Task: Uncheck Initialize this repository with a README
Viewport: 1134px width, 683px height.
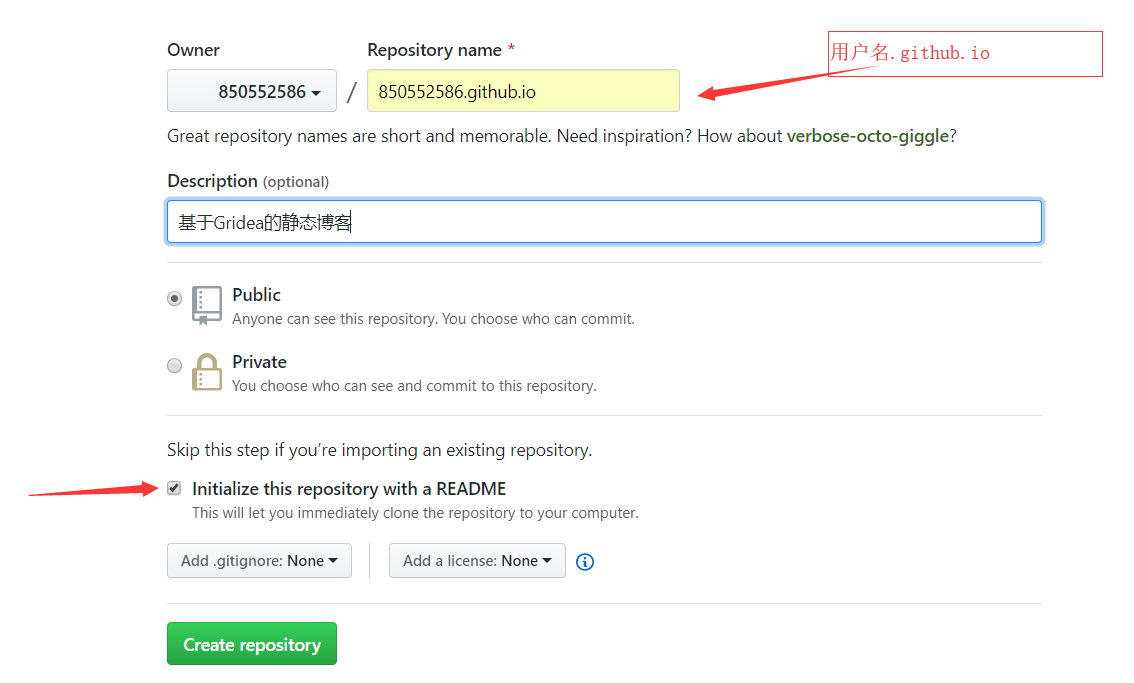Action: click(x=174, y=488)
